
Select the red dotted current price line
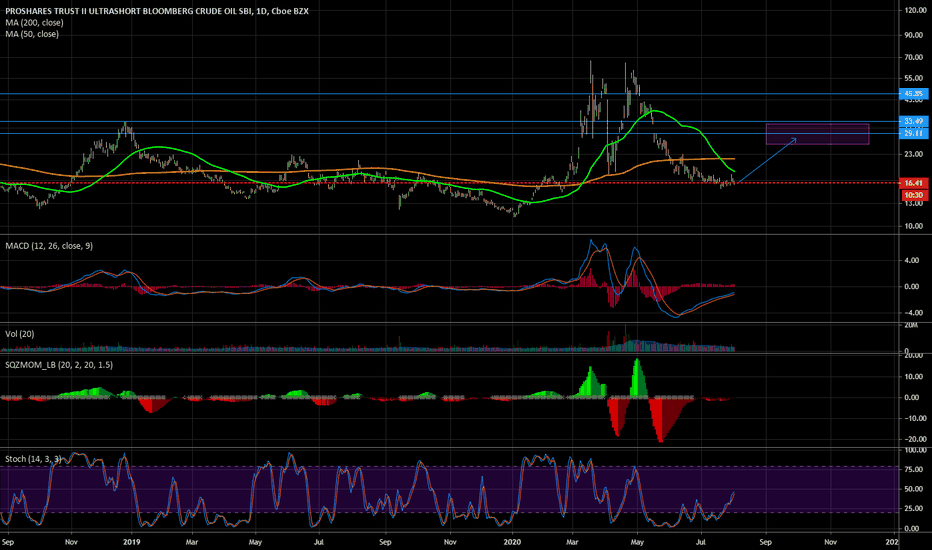click(449, 183)
